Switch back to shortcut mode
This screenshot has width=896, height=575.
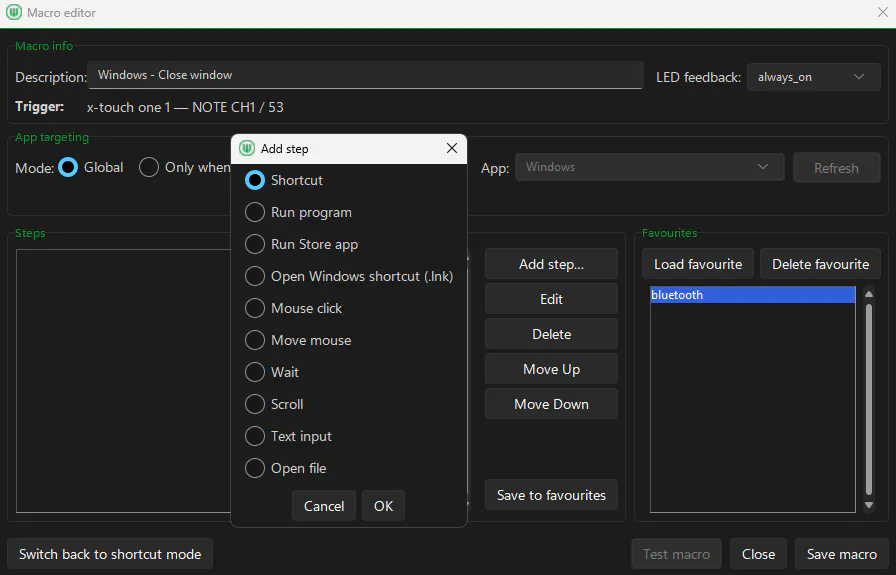110,554
